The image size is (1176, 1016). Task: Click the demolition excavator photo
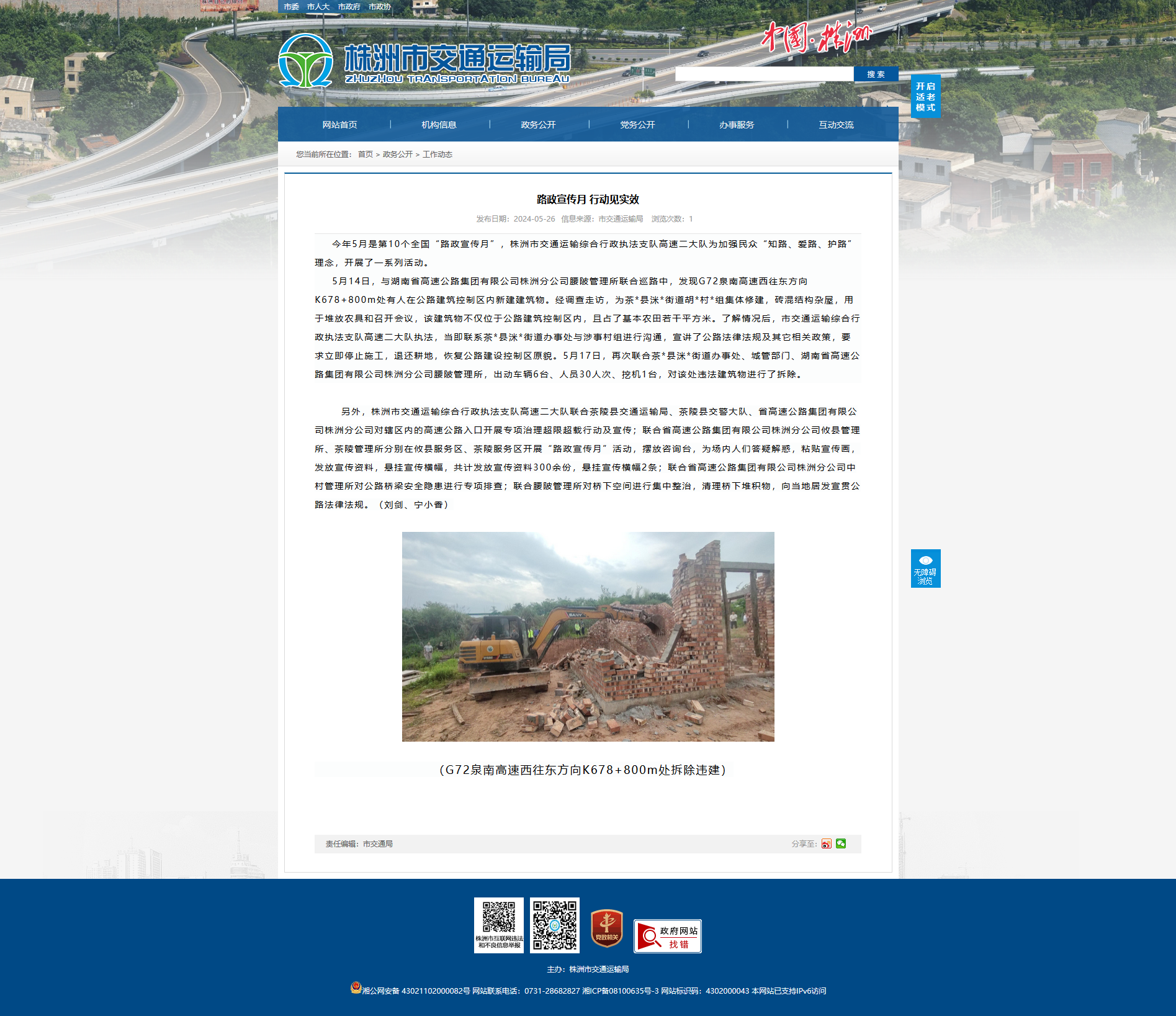pos(588,637)
